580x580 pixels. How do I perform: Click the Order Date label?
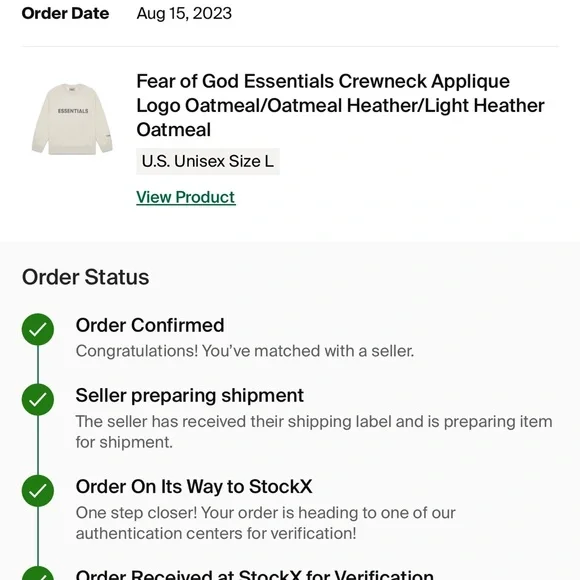tap(65, 14)
